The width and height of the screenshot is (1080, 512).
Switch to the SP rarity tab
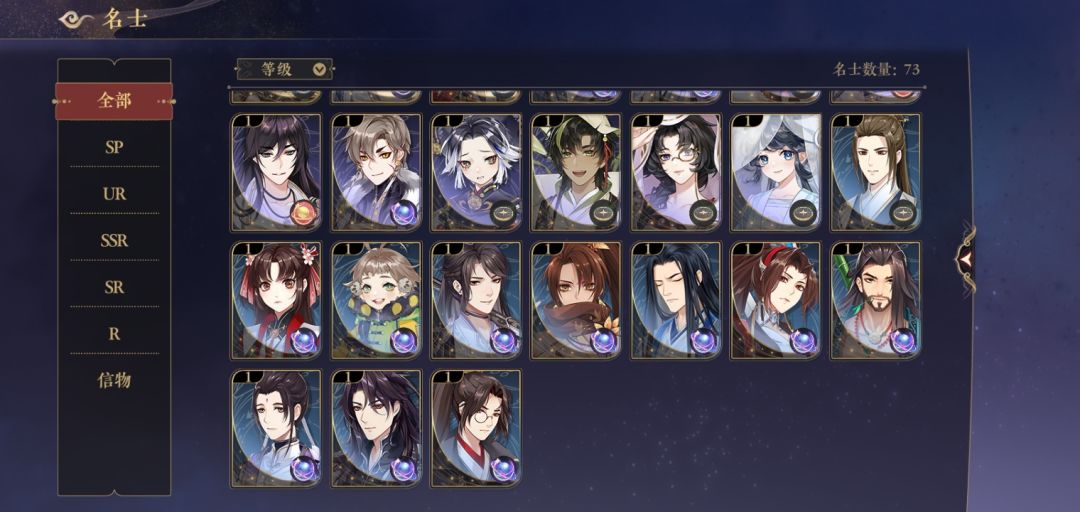click(x=114, y=147)
